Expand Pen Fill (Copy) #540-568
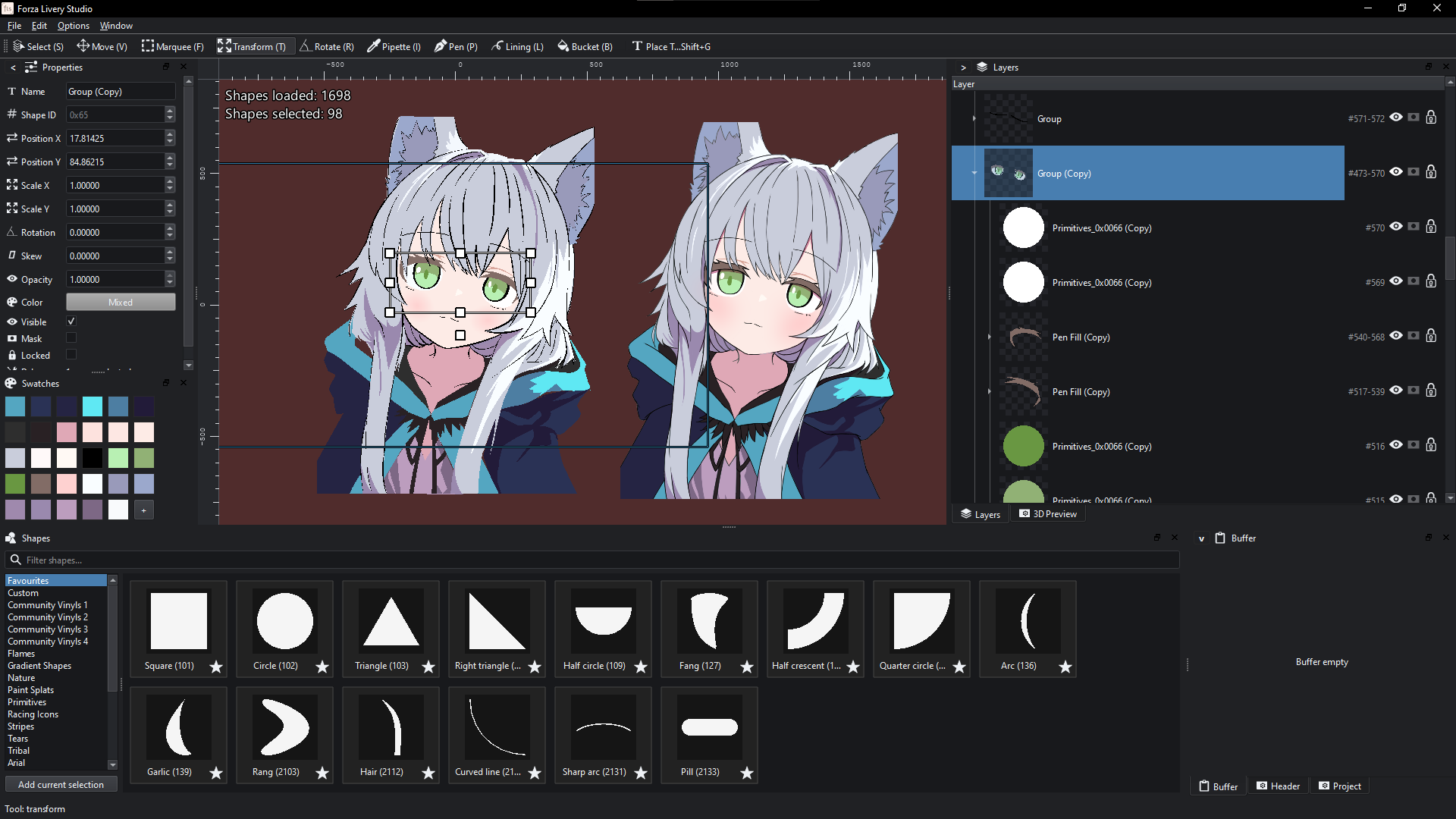1456x819 pixels. tap(990, 337)
